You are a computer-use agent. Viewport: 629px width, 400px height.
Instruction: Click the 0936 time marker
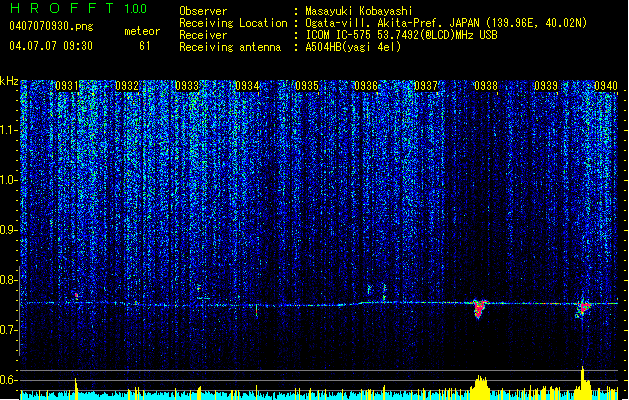366,86
